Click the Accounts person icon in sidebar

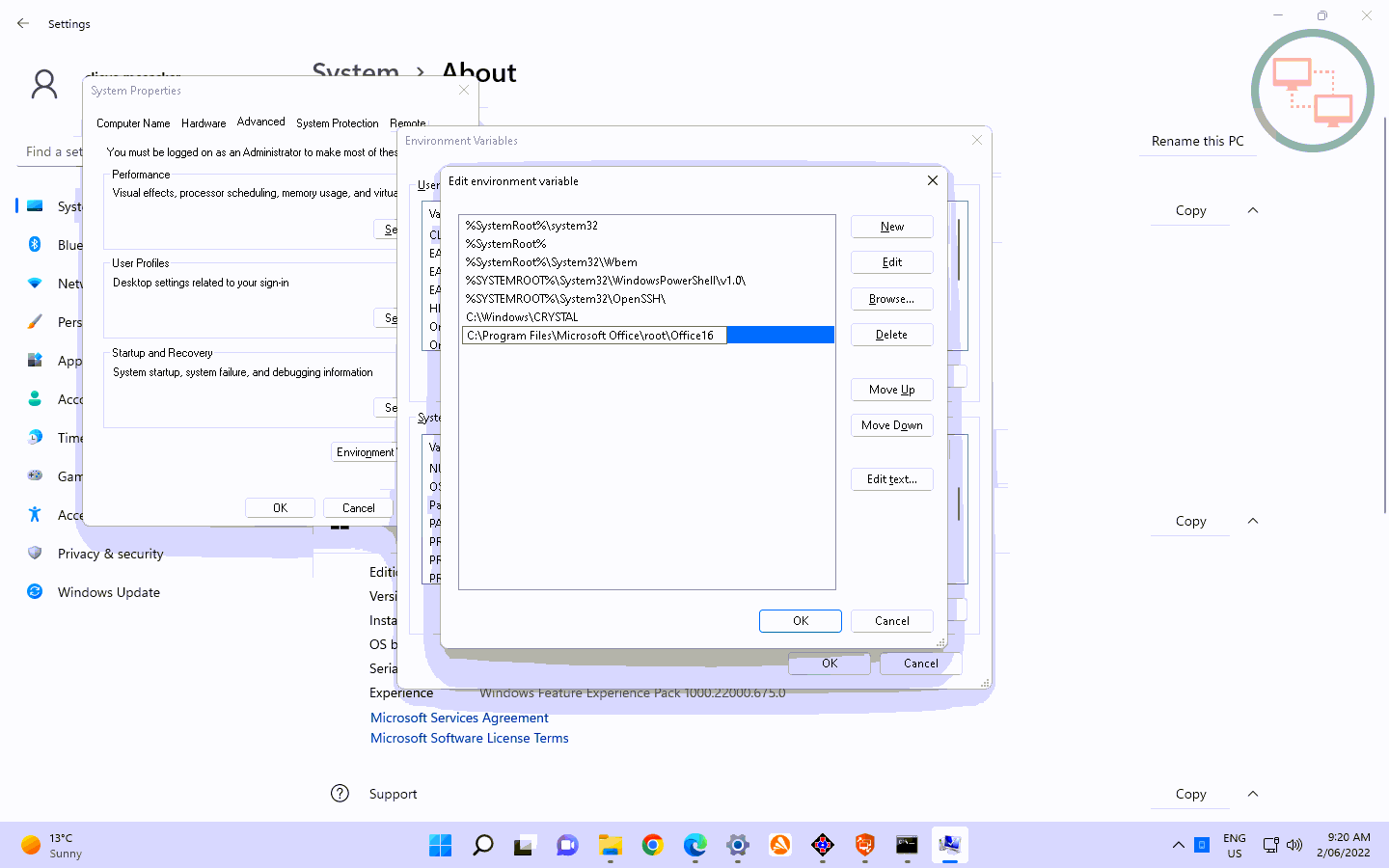click(x=35, y=398)
